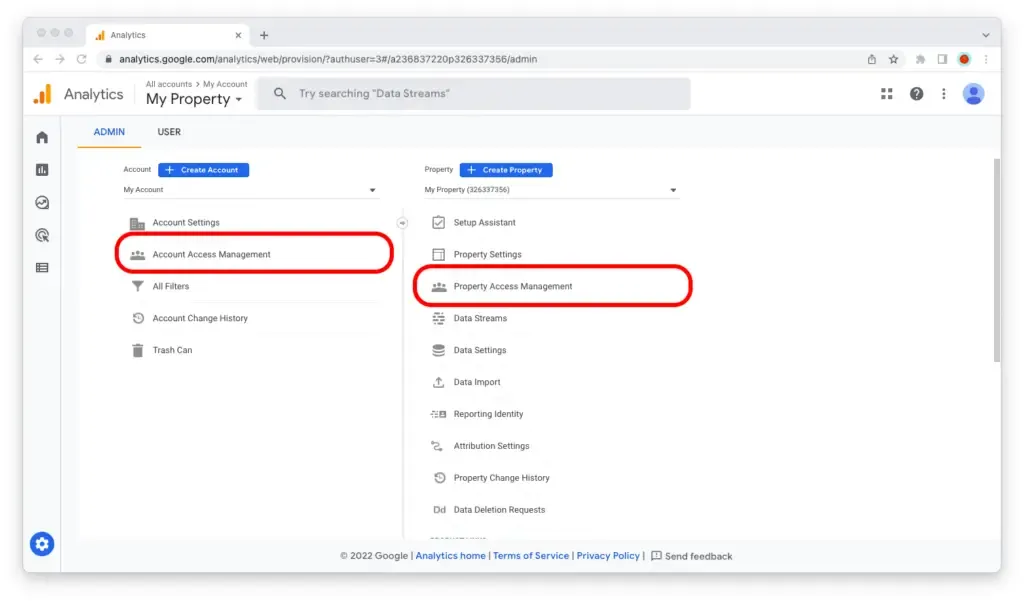Click the Create Account button
The height and width of the screenshot is (601, 1024).
tap(203, 170)
